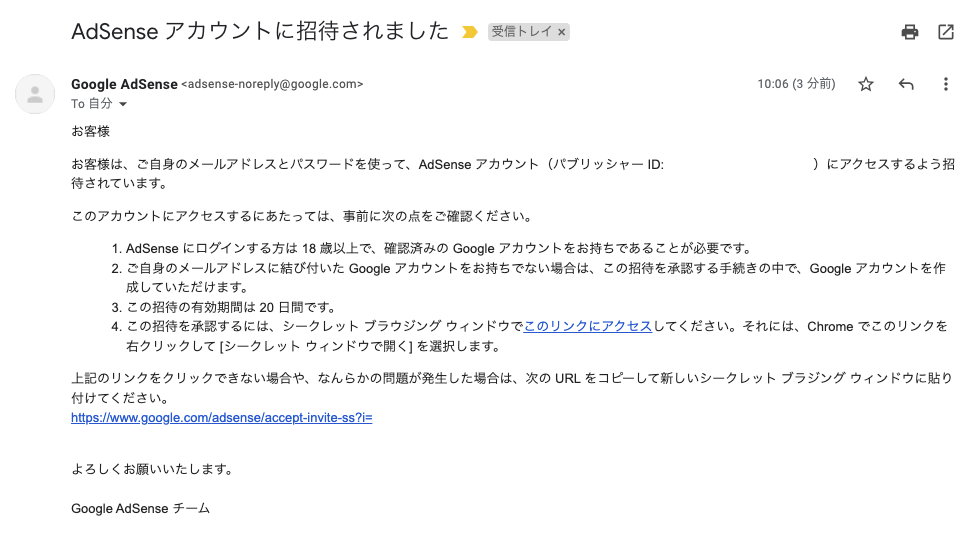
Task: Remove the 受信トレイ label with its x
Action: pyautogui.click(x=561, y=32)
